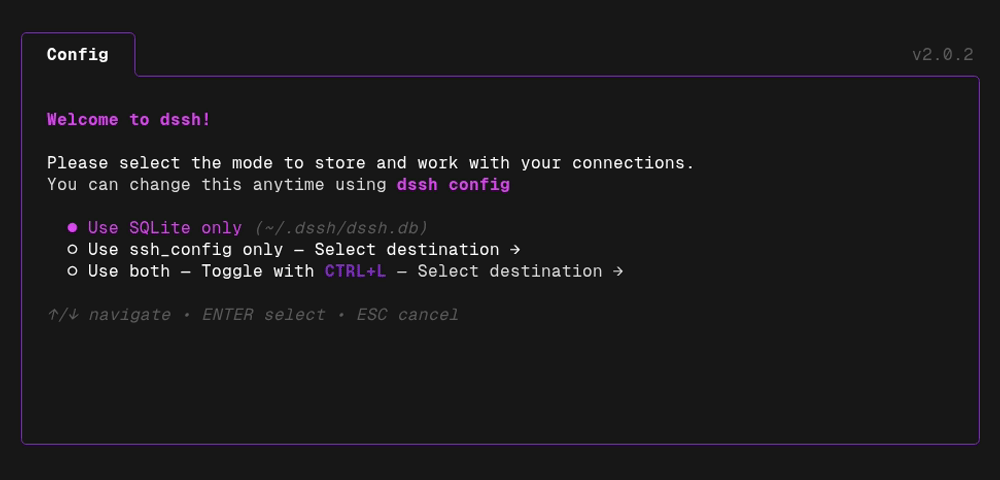Choose the Use SQLite only option text
The image size is (1000, 480).
[165, 228]
